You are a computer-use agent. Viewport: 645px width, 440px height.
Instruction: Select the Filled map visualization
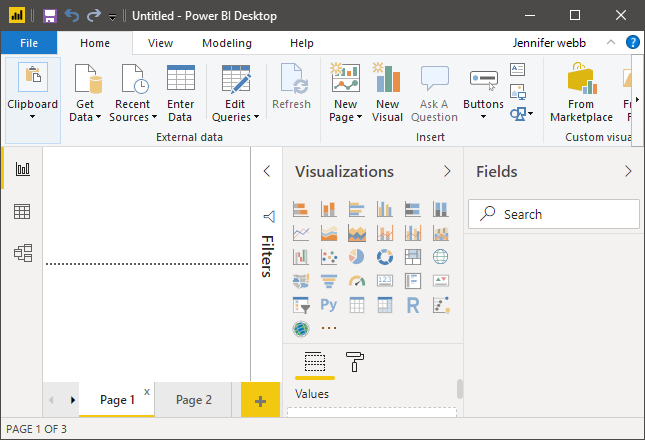[301, 281]
